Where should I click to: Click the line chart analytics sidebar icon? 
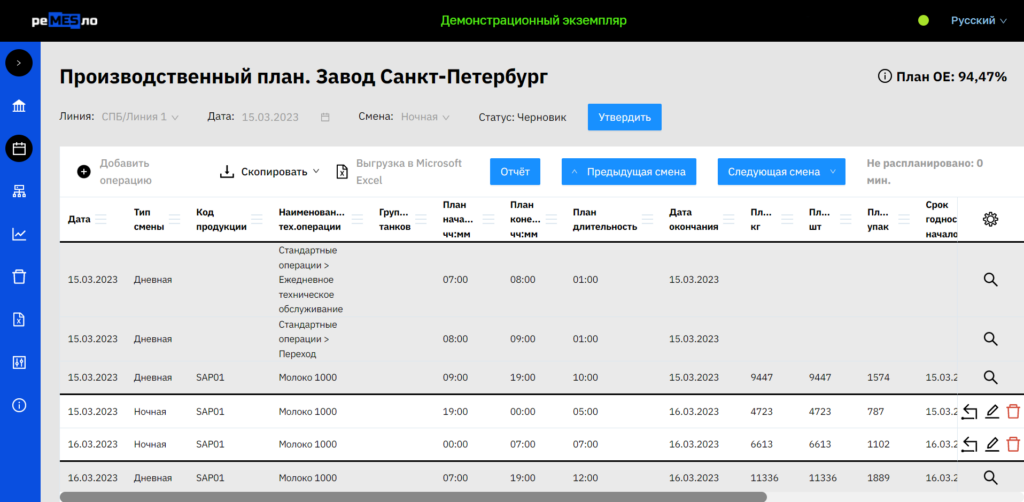pyautogui.click(x=19, y=234)
